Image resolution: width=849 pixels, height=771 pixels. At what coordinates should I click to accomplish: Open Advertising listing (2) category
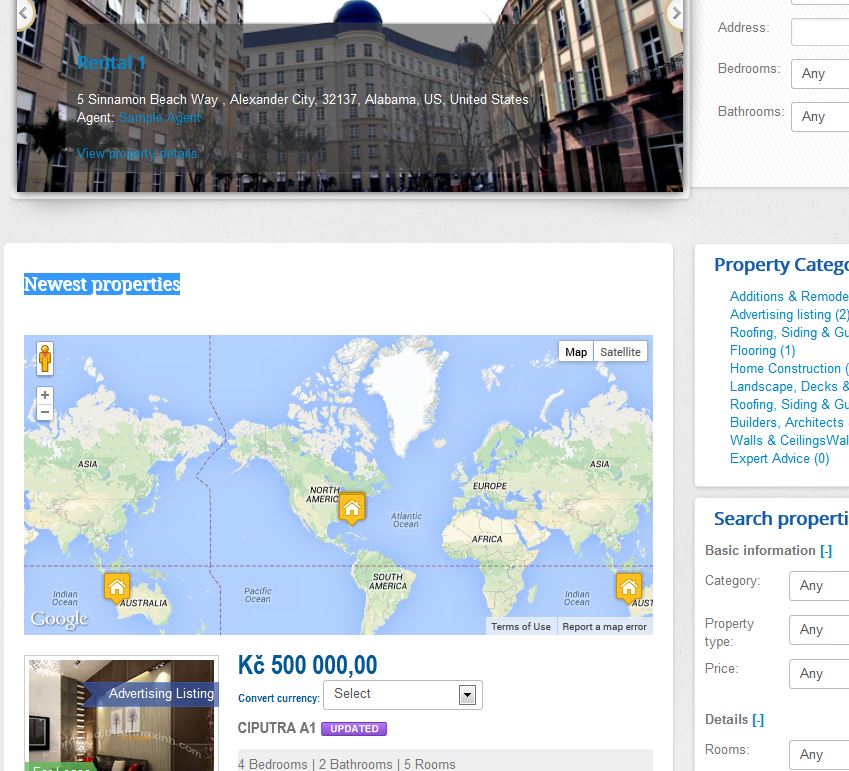coord(789,315)
